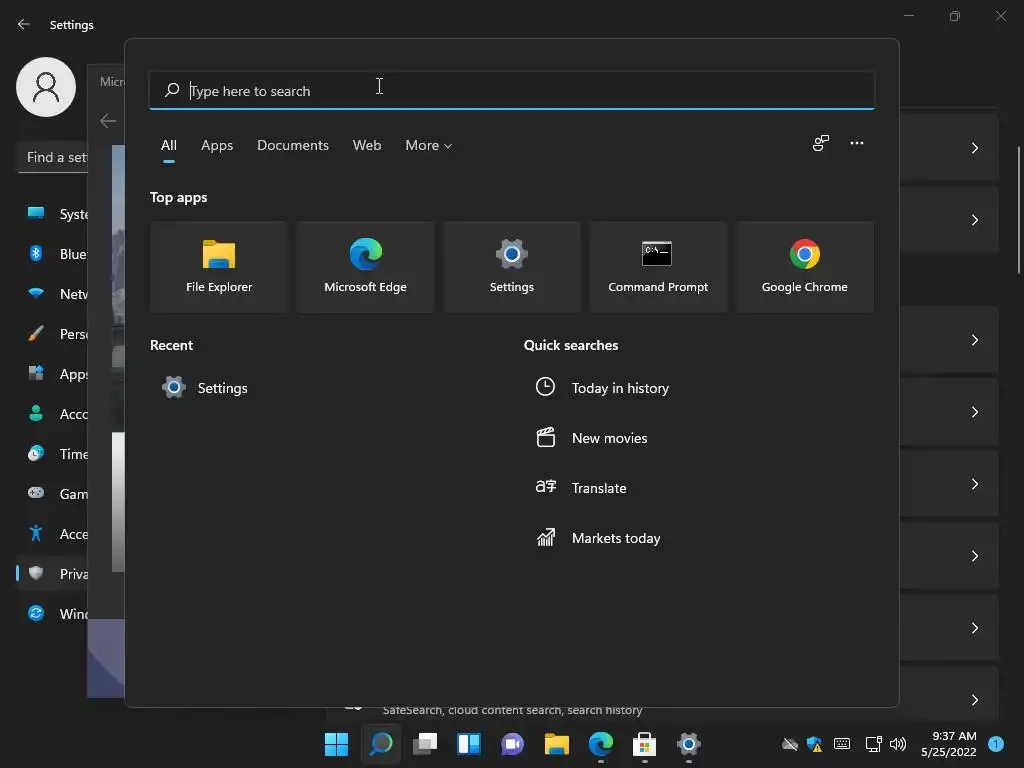Open the notification badge
The width and height of the screenshot is (1024, 768).
996,744
